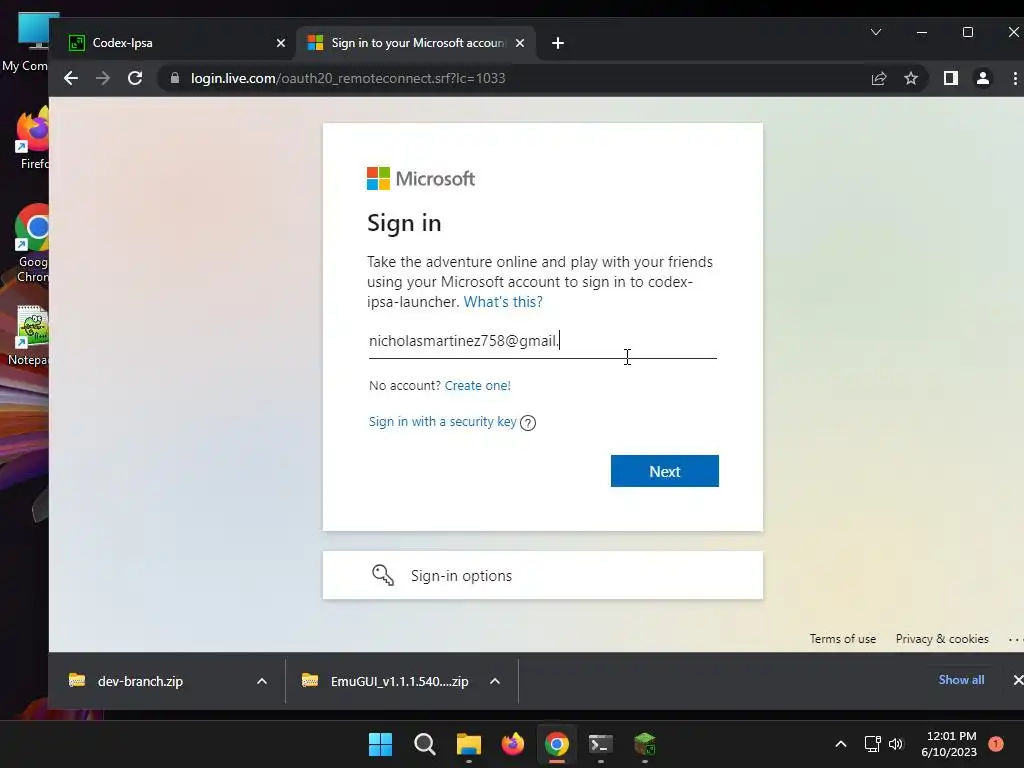Viewport: 1024px width, 768px height.
Task: Go back with the browser back arrow
Action: (71, 78)
